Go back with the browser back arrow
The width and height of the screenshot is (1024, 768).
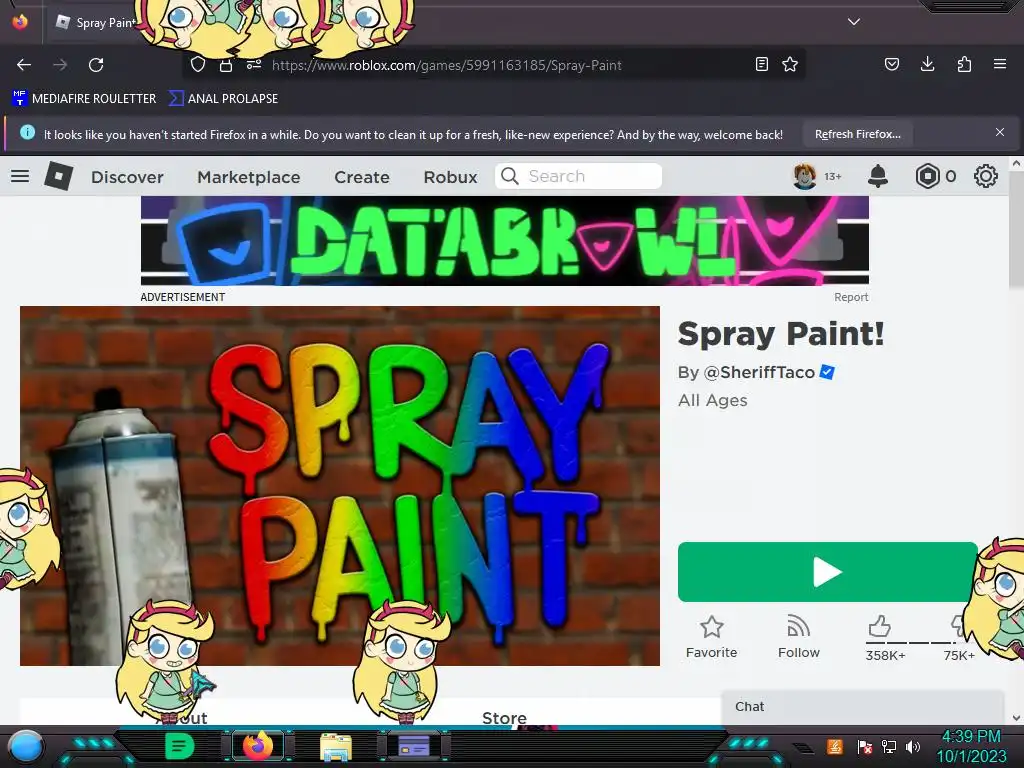pos(24,65)
